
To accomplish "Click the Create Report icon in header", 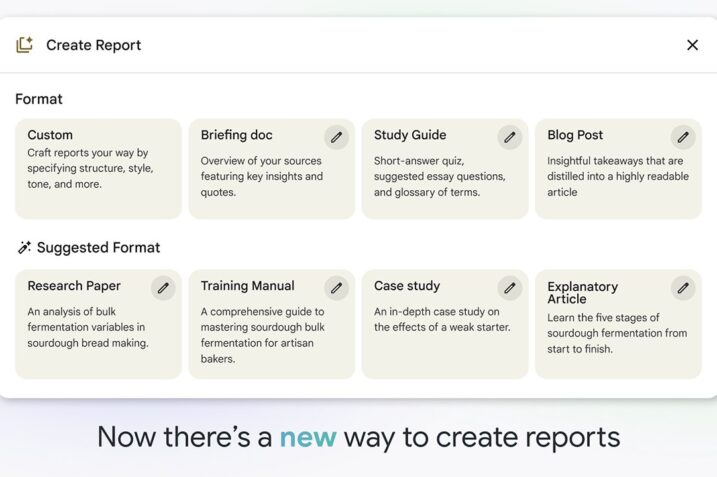I will (x=25, y=45).
